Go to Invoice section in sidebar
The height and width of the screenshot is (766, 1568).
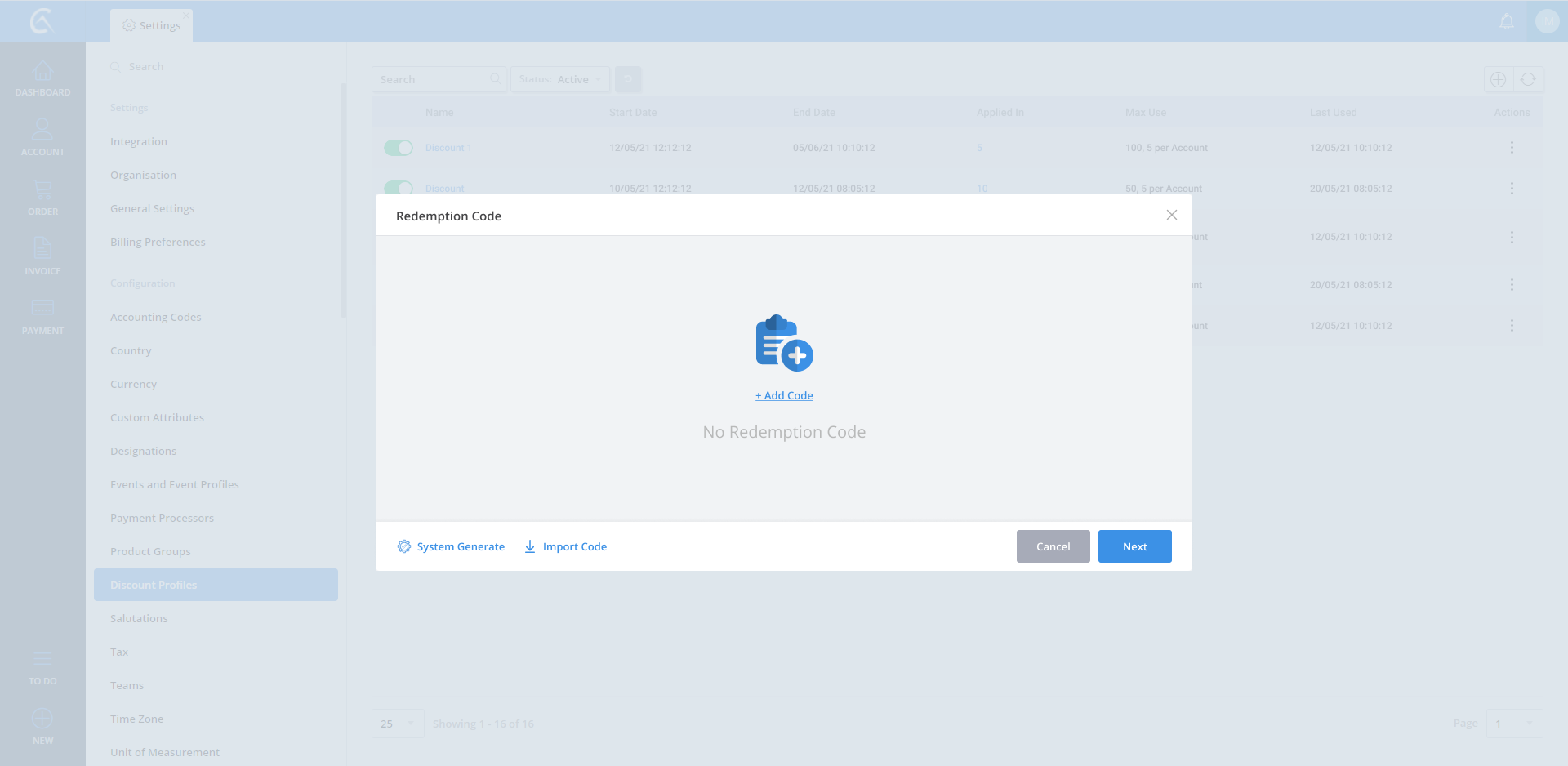pyautogui.click(x=42, y=256)
